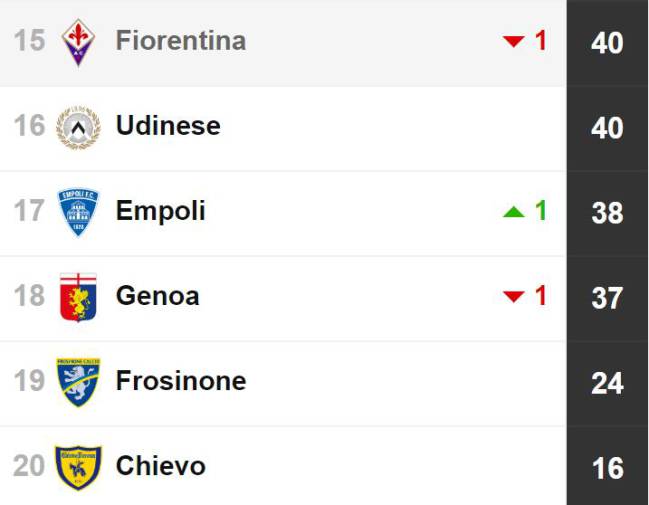Open the Udinese team name link
Viewport: 649px width, 505px height.
[168, 125]
